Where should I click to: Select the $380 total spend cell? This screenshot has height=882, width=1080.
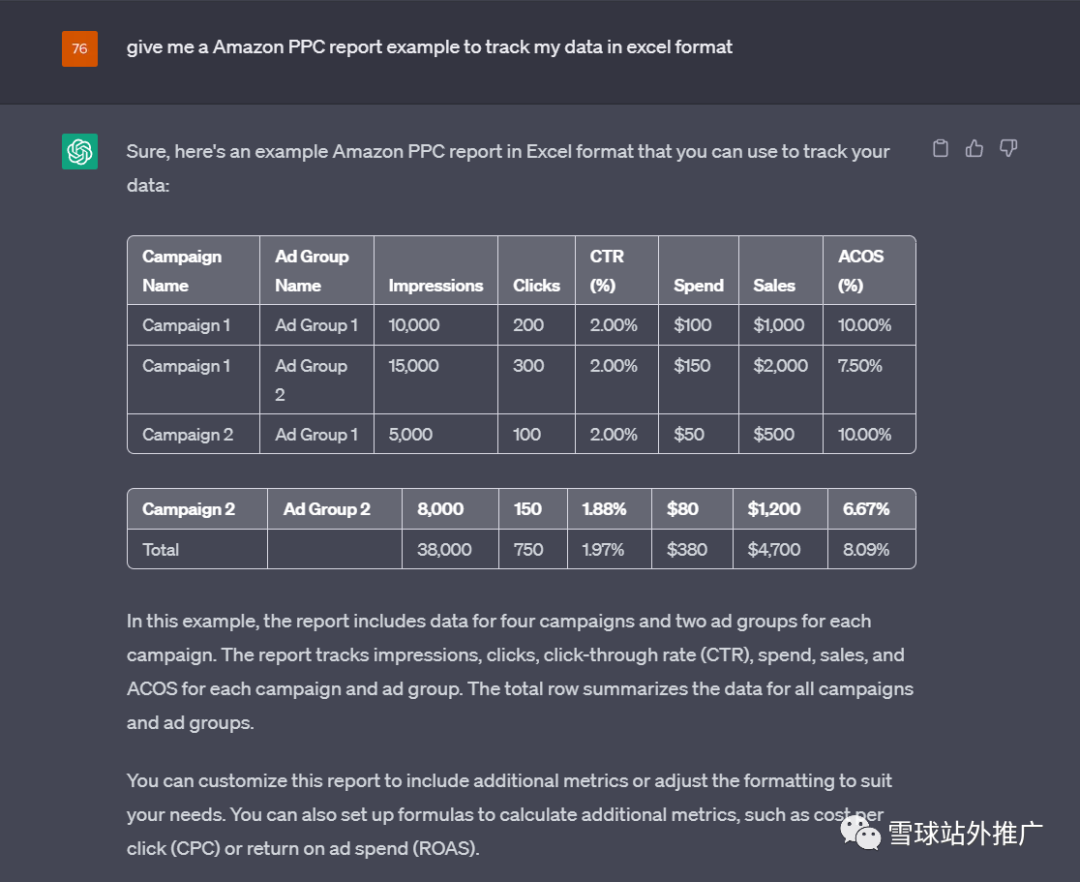coord(692,549)
